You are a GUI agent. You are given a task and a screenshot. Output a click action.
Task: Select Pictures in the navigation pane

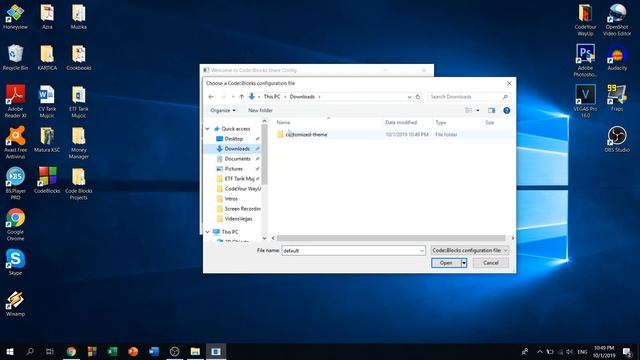coord(233,169)
